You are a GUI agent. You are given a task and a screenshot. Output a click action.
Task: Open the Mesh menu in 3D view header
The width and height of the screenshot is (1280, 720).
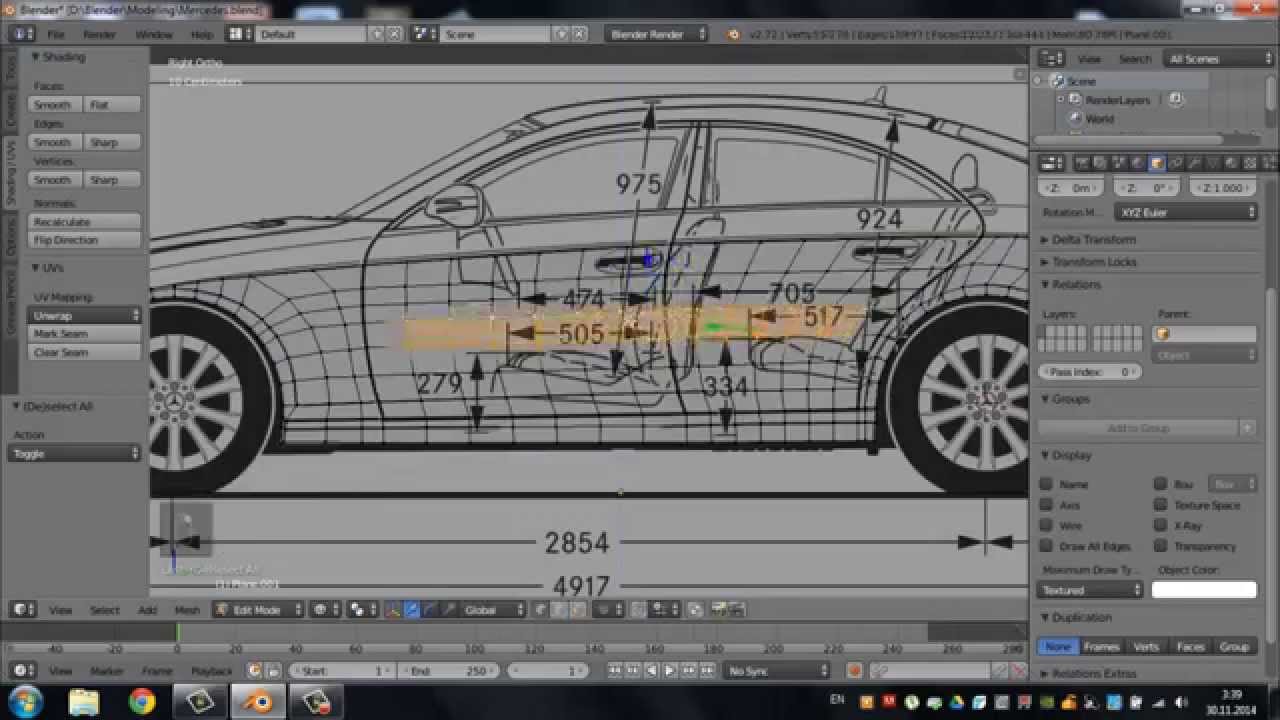pyautogui.click(x=187, y=609)
